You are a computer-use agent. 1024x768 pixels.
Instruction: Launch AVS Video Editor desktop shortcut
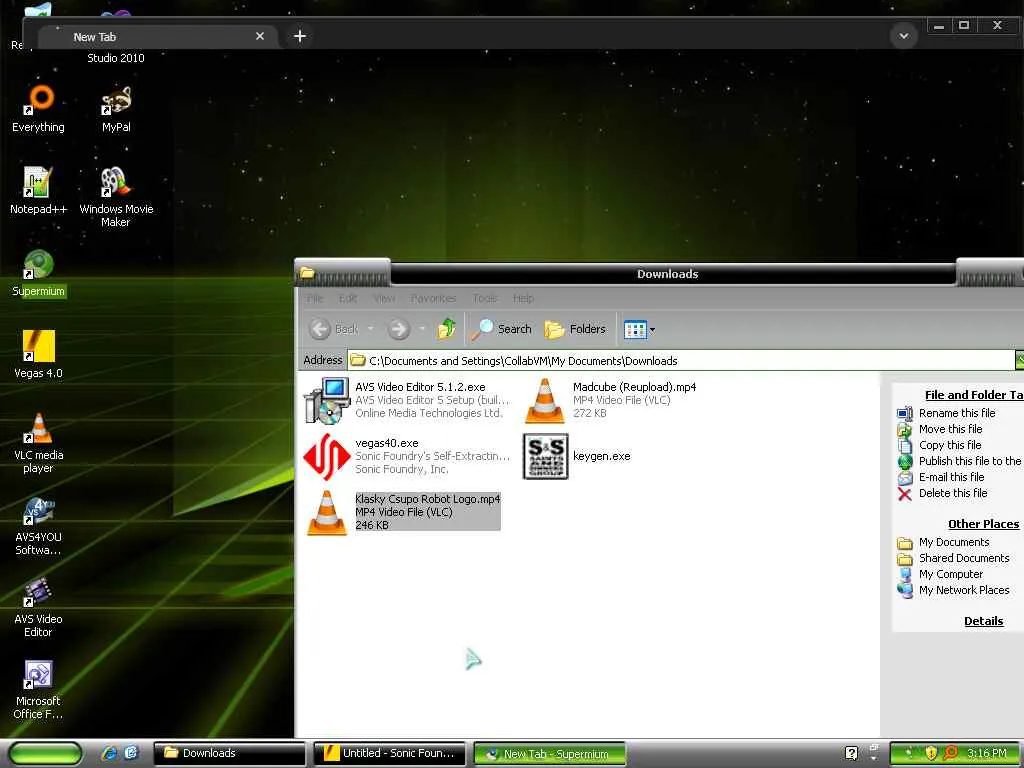pyautogui.click(x=39, y=607)
